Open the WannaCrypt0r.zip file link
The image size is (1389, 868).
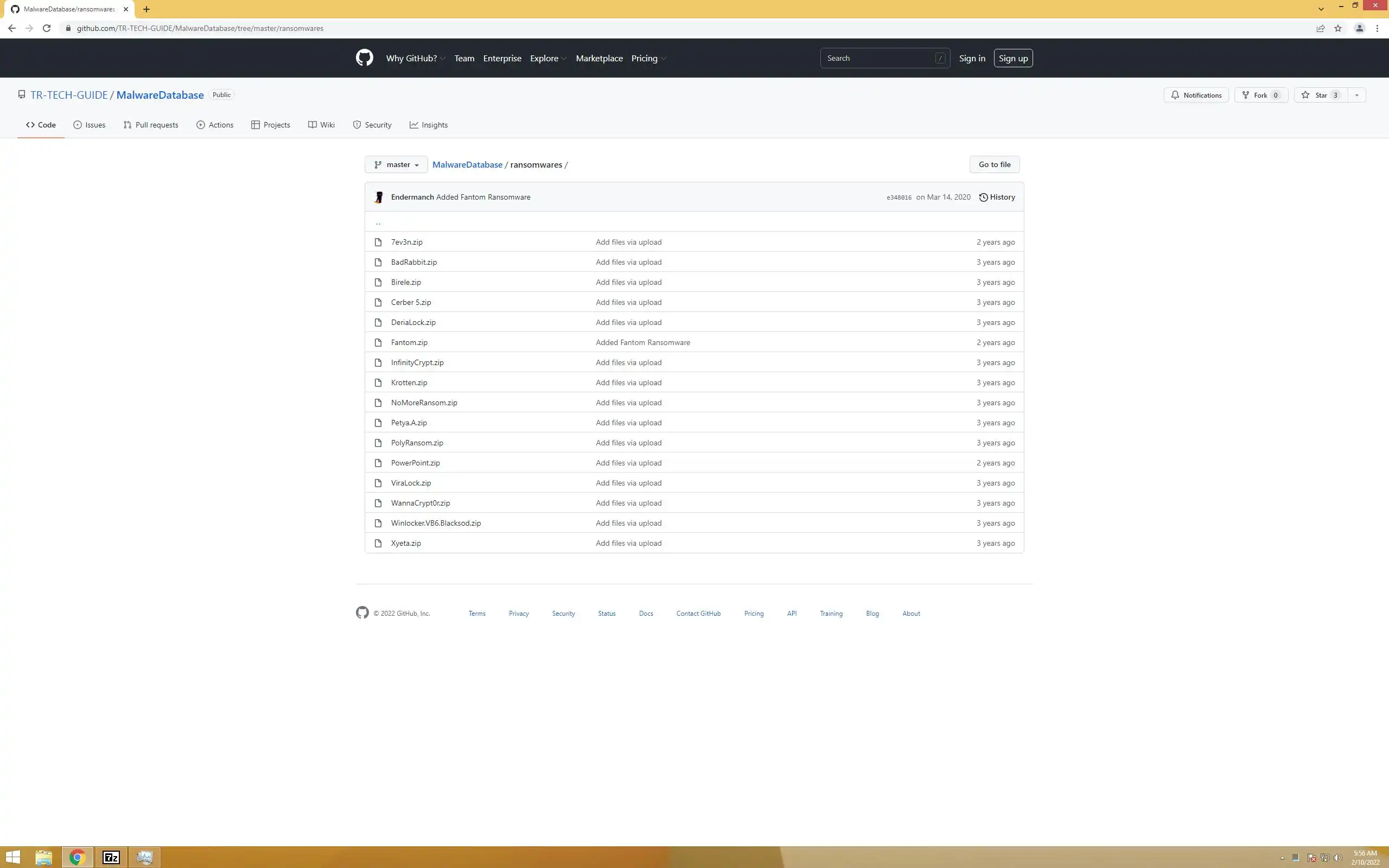pos(420,503)
